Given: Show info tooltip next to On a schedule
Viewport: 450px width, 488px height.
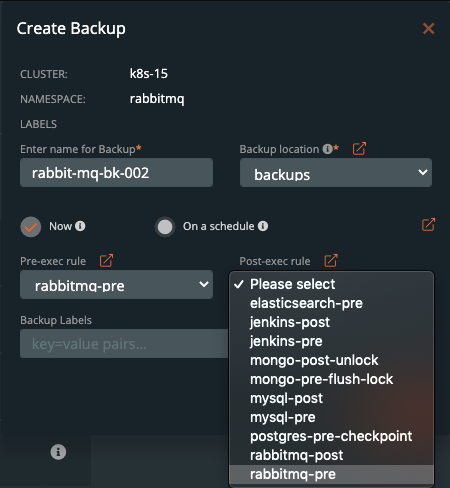Looking at the screenshot, I should [263, 226].
